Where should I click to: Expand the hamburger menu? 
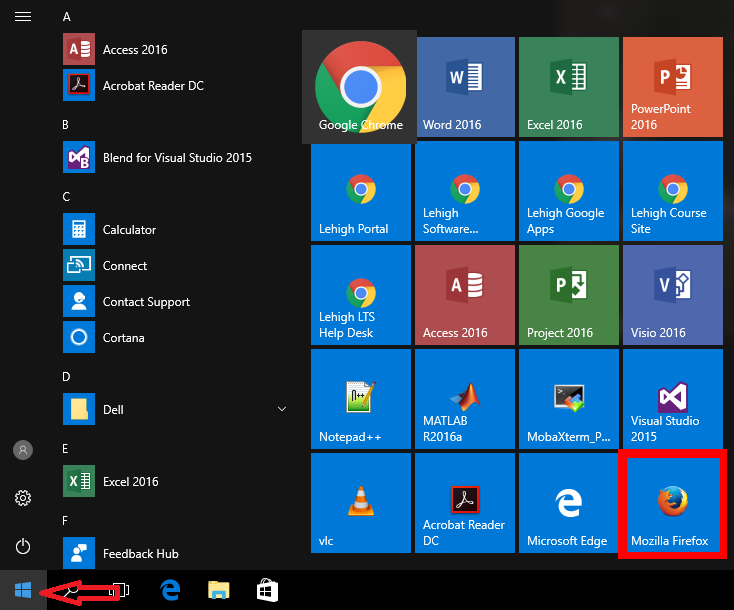(23, 17)
